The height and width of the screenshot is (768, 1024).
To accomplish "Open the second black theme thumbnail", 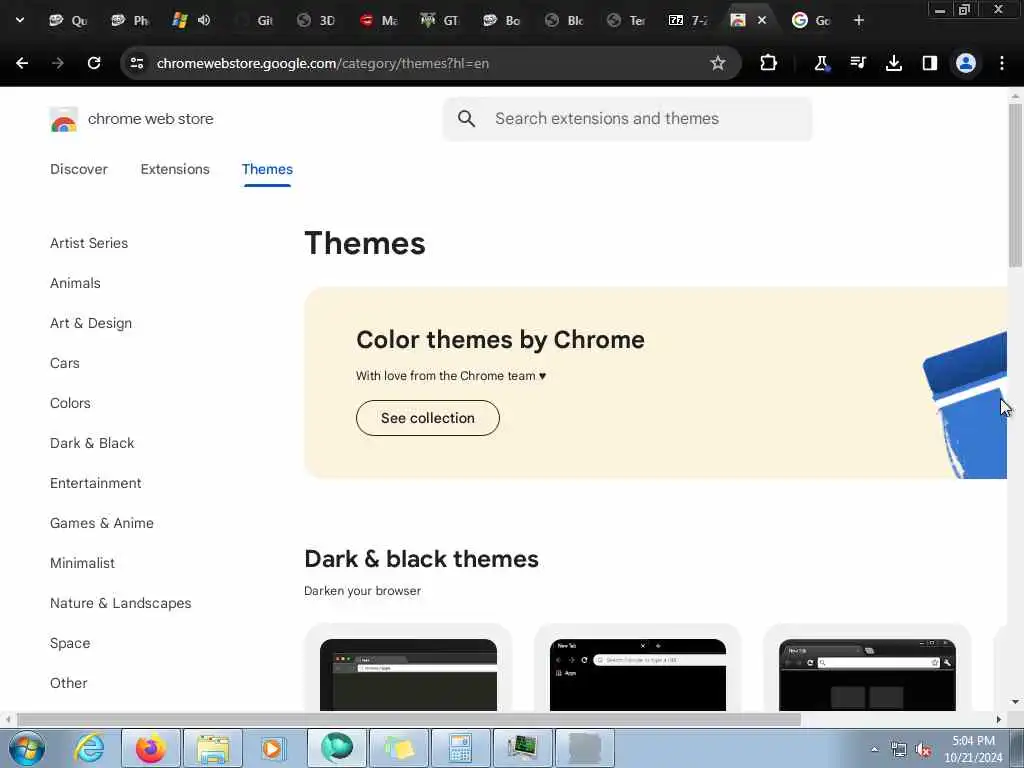I will pyautogui.click(x=637, y=675).
